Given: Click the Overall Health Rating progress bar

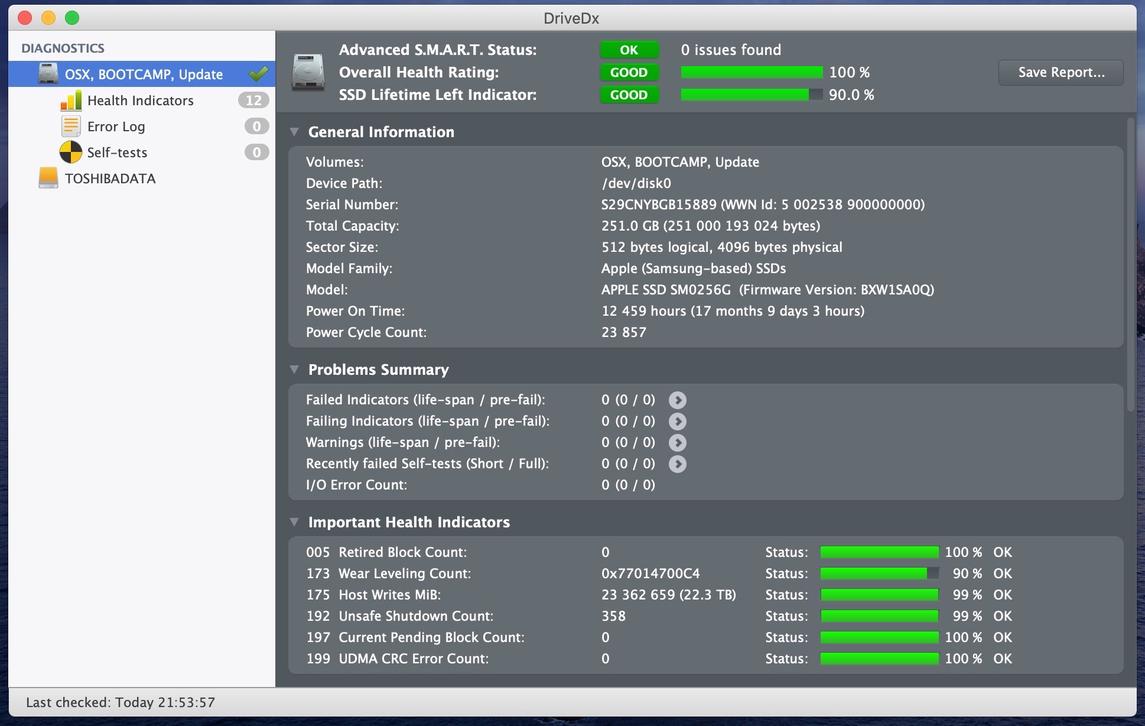Looking at the screenshot, I should [x=751, y=72].
